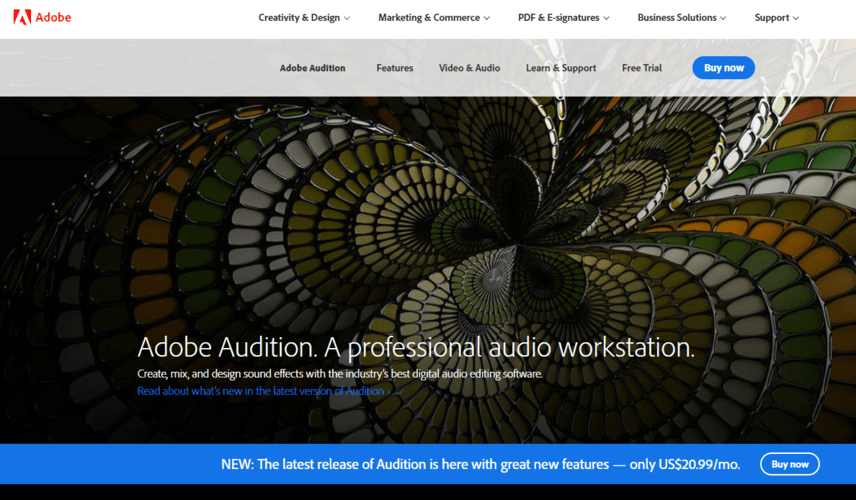Go to the Features tab
The height and width of the screenshot is (500, 856).
pyautogui.click(x=395, y=68)
